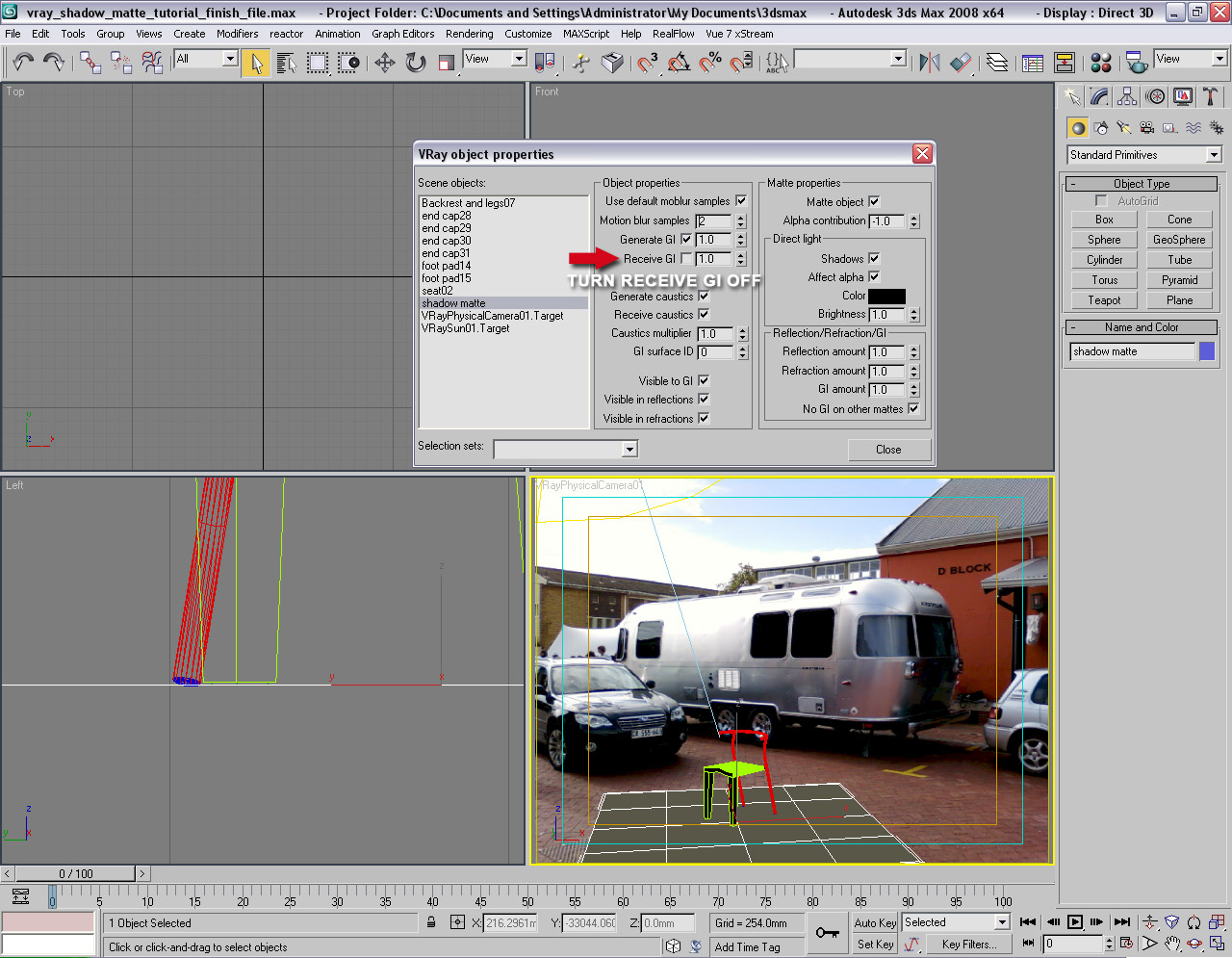The width and height of the screenshot is (1232, 958).
Task: Open the Customize menu
Action: pyautogui.click(x=528, y=34)
